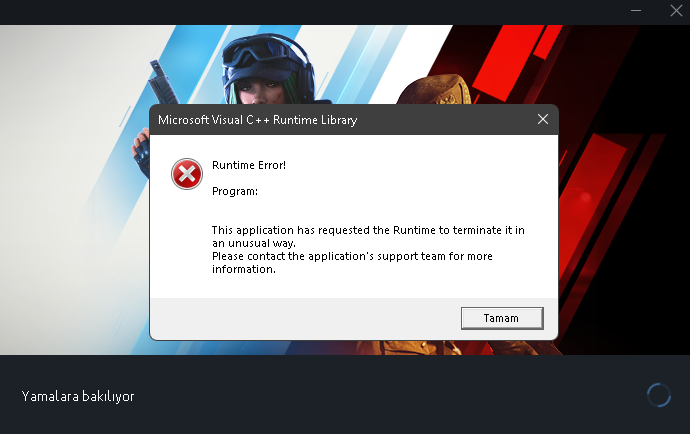Image resolution: width=690 pixels, height=443 pixels.
Task: Click the 'Runtime Error!' message text
Action: pyautogui.click(x=249, y=165)
